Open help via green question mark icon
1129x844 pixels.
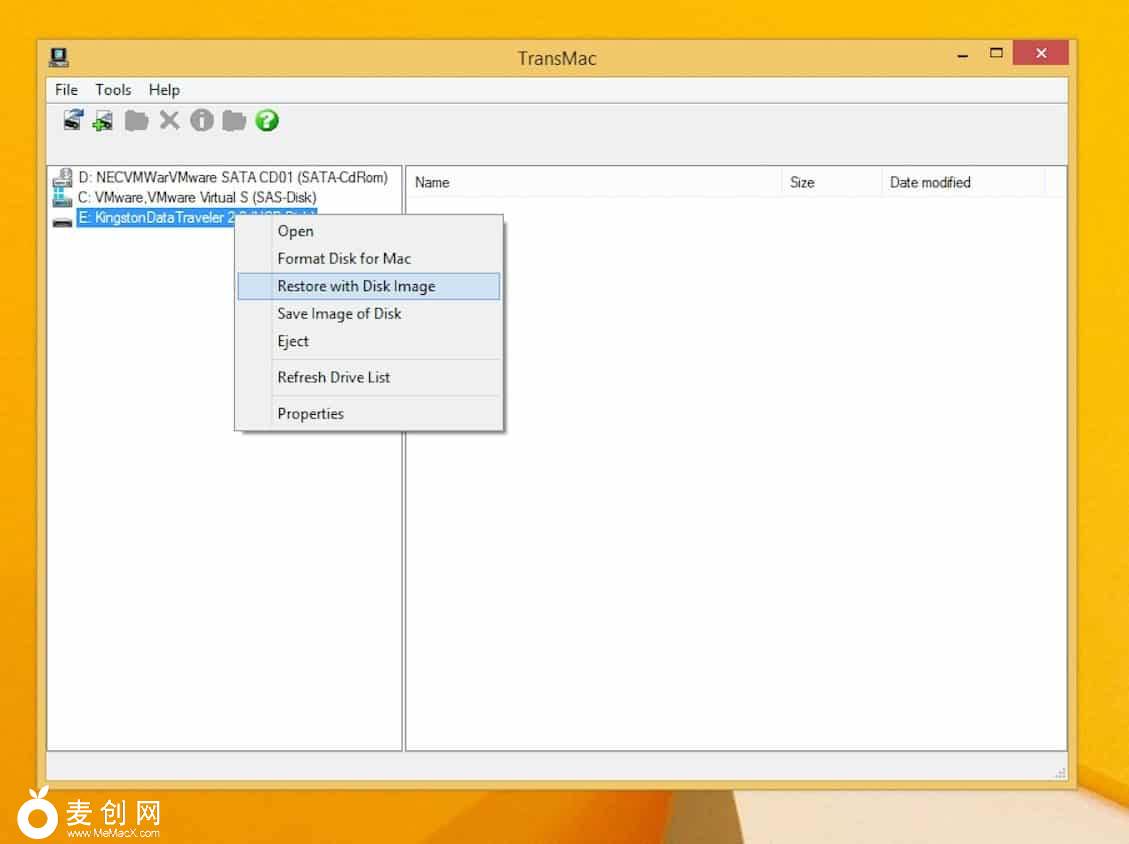pos(267,121)
